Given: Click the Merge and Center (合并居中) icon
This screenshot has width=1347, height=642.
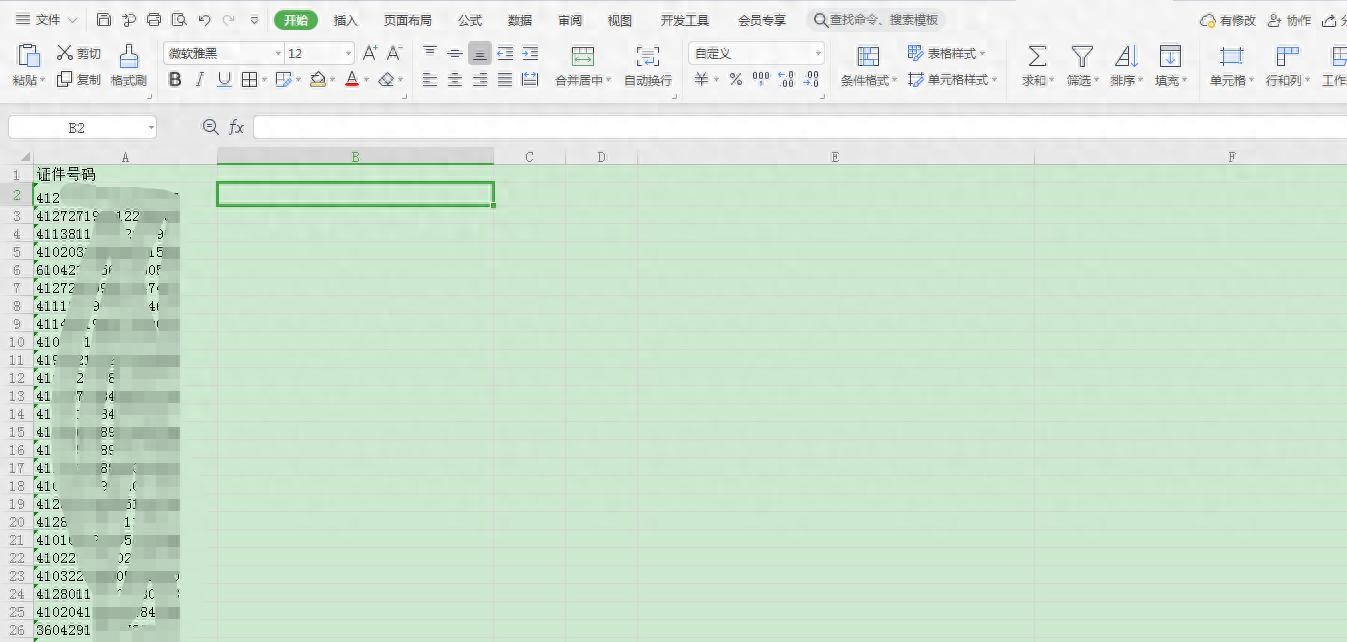Looking at the screenshot, I should pyautogui.click(x=582, y=56).
